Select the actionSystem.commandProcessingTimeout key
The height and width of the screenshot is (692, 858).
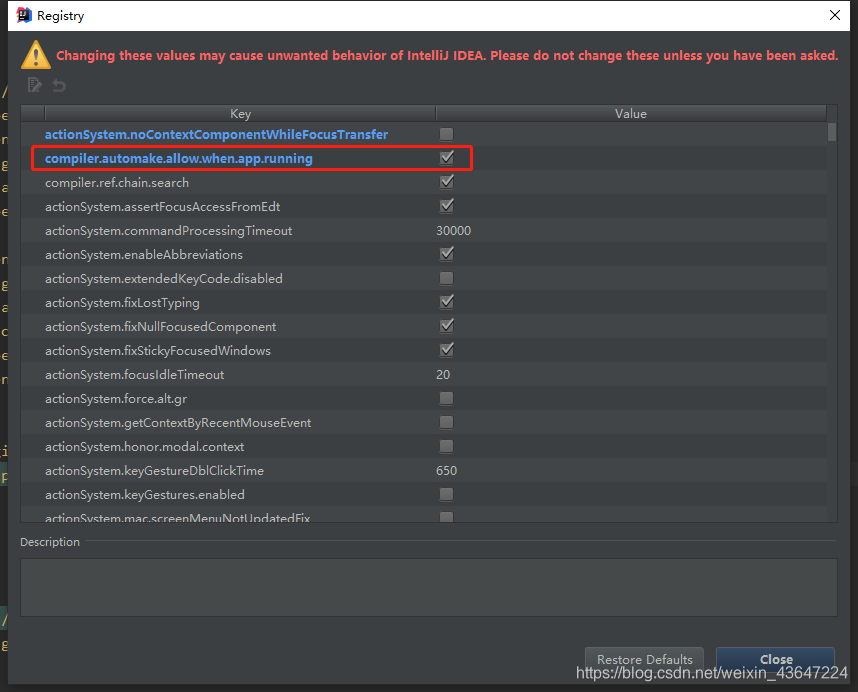point(169,231)
